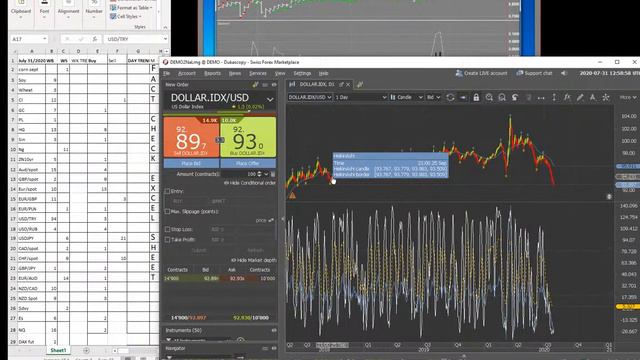Click the Instruments panel eye icon

click(274, 330)
